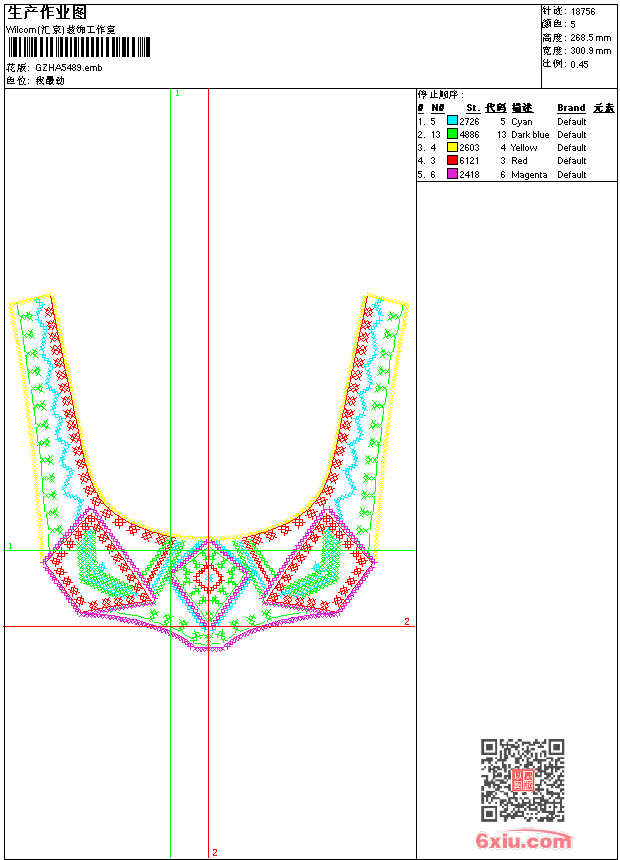Screen dimensions: 620x860
Task: Click the "Yellow" description text
Action: click(x=524, y=148)
